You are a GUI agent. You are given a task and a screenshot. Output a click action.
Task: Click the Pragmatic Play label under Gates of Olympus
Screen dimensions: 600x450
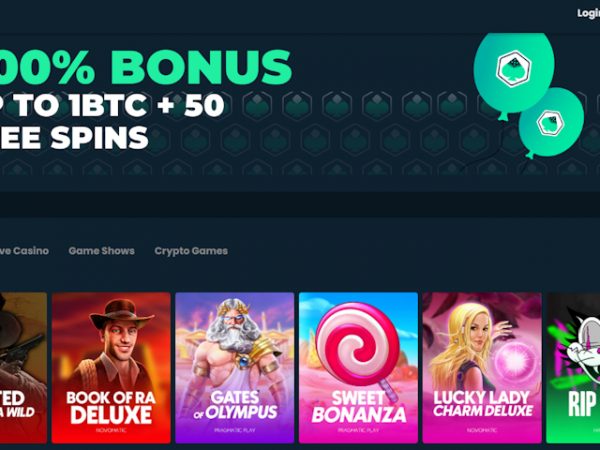click(235, 430)
